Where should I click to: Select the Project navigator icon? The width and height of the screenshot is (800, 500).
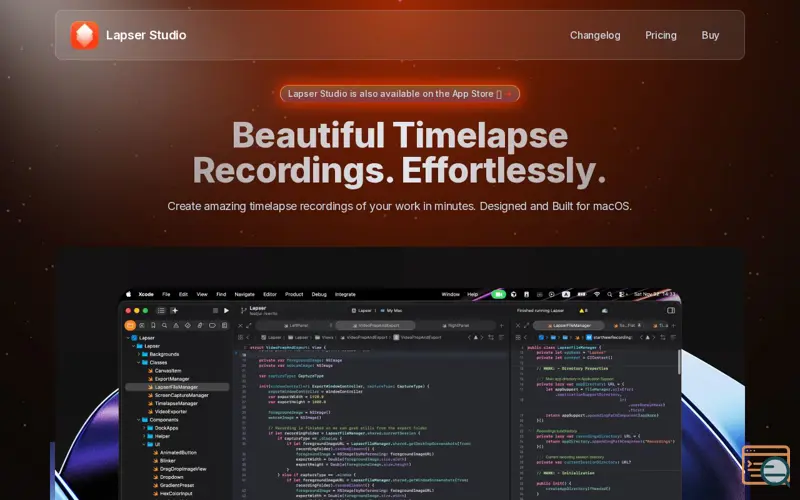130,325
